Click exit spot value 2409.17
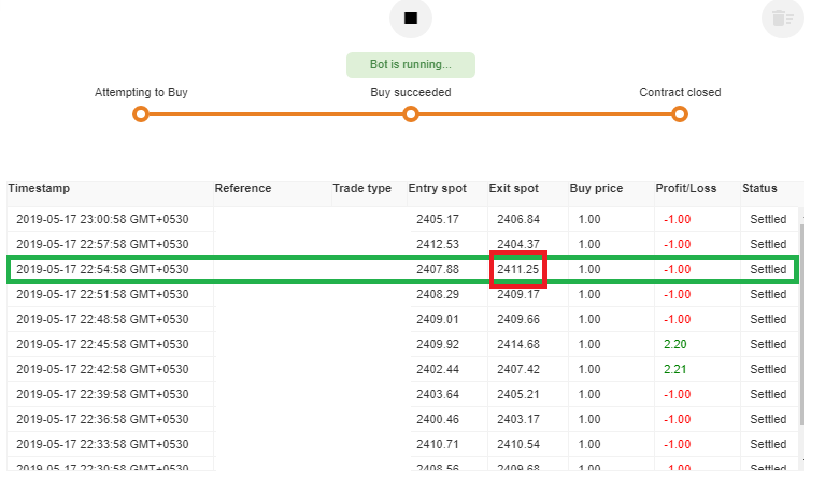 point(518,294)
